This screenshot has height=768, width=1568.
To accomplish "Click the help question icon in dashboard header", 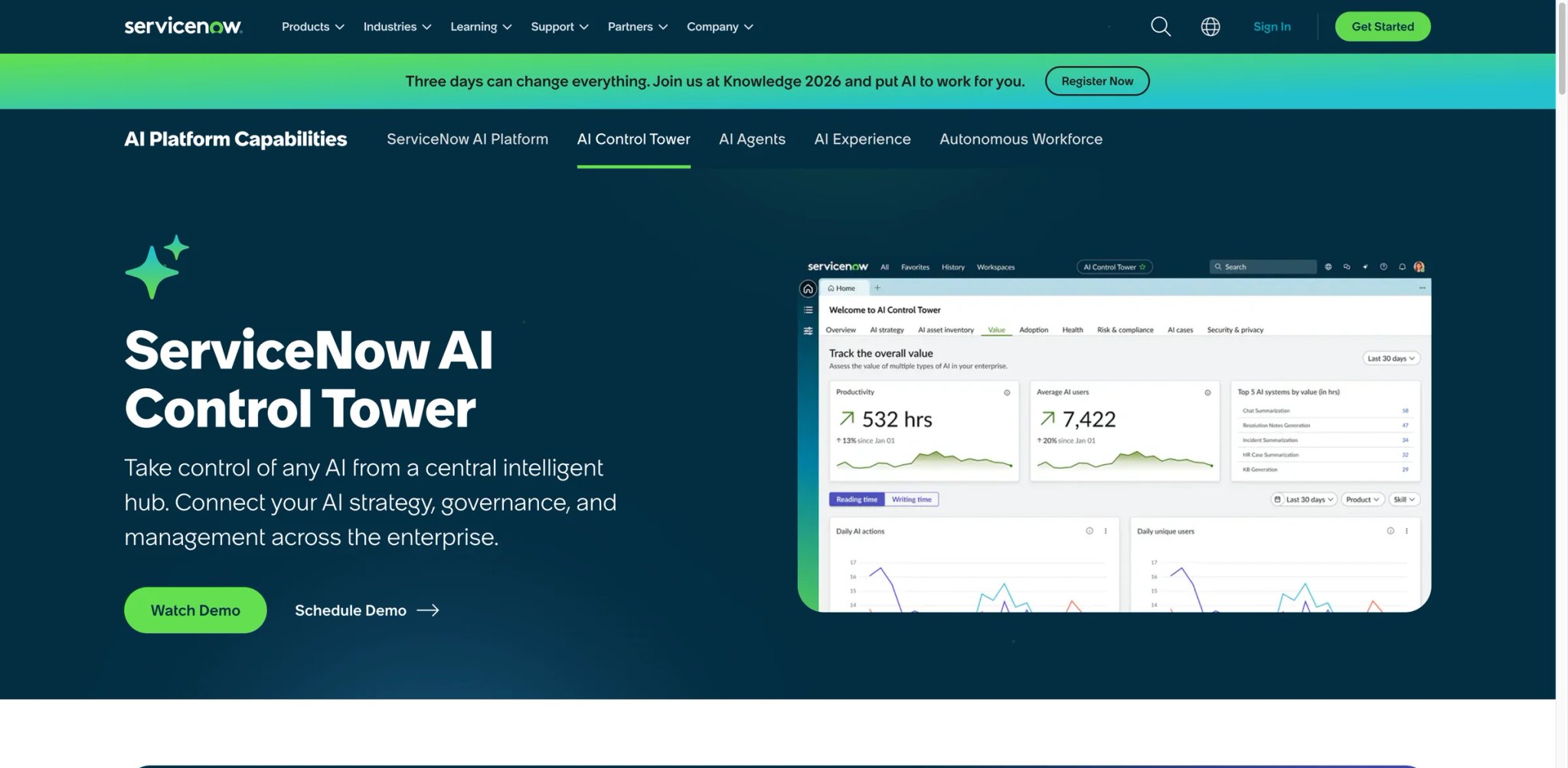I will [1383, 267].
